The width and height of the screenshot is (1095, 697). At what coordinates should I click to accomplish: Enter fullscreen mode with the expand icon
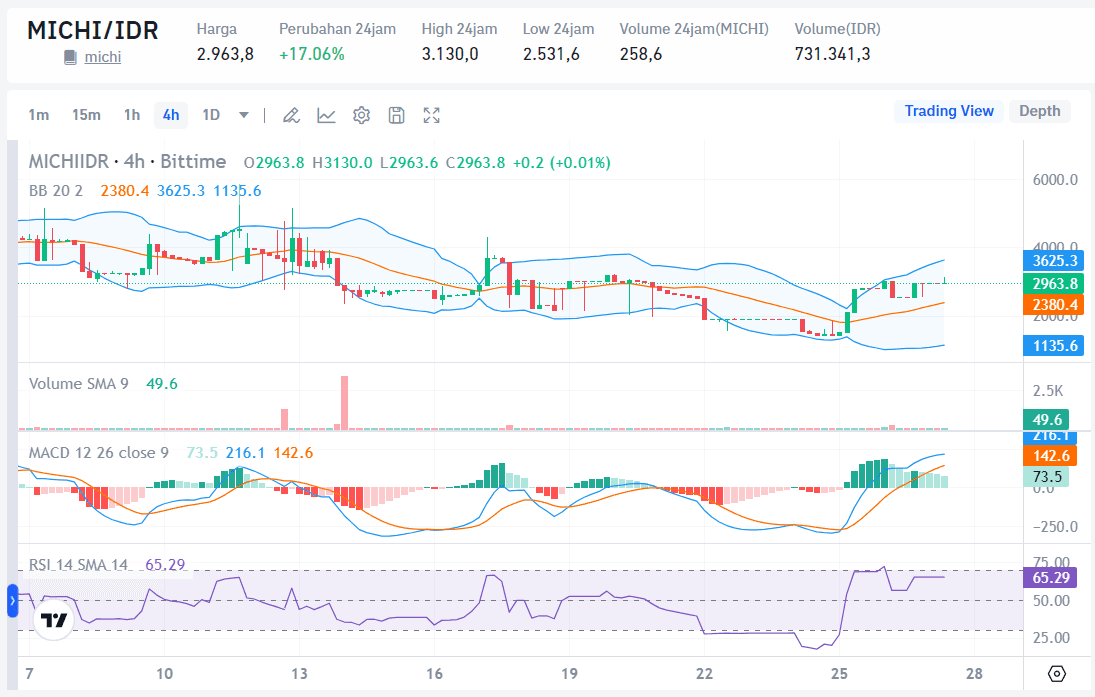pos(432,115)
